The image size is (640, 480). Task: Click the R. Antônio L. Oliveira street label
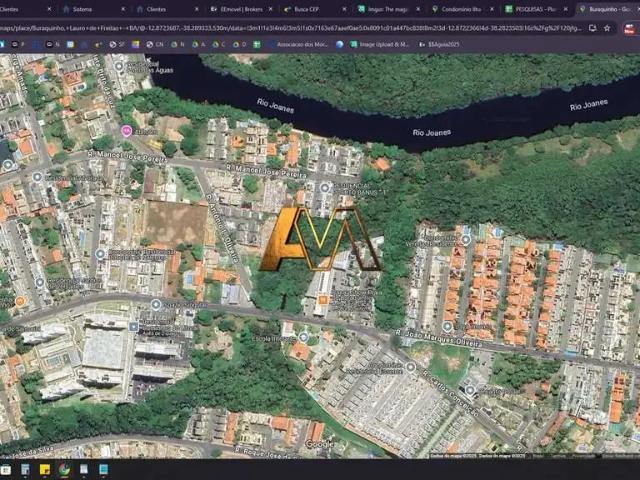222,228
